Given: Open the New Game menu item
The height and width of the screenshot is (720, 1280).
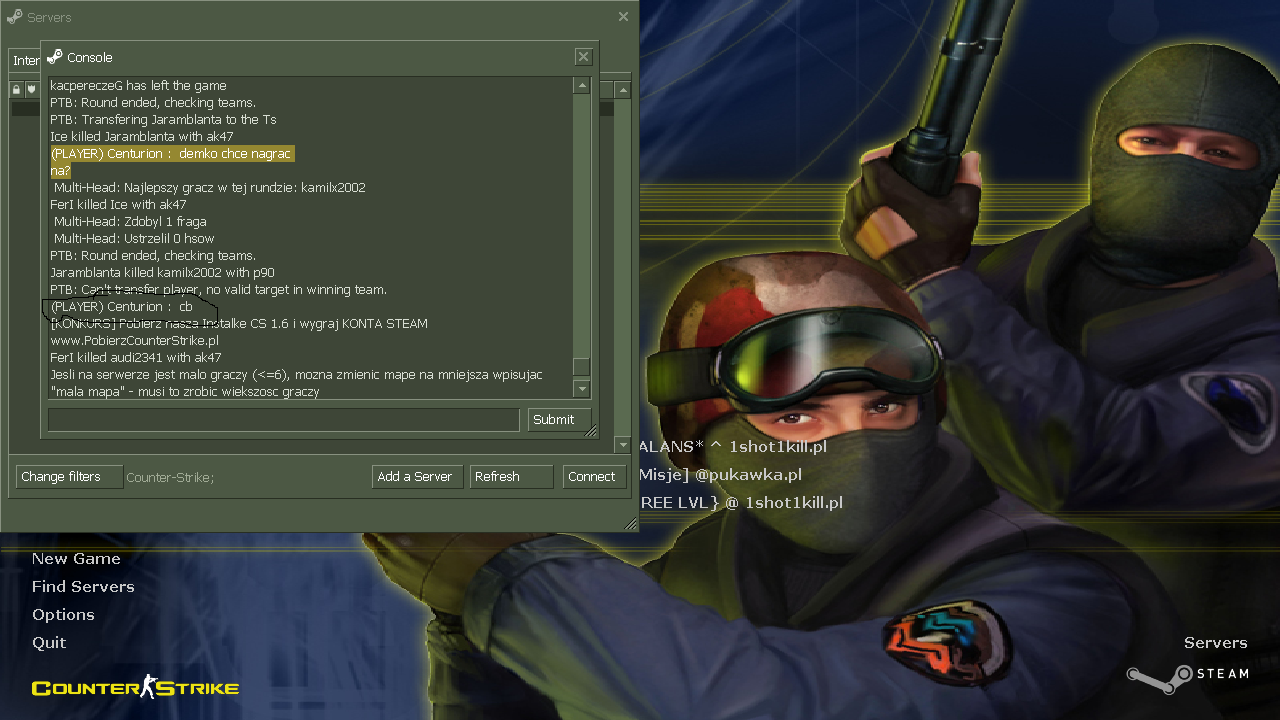Looking at the screenshot, I should 76,559.
